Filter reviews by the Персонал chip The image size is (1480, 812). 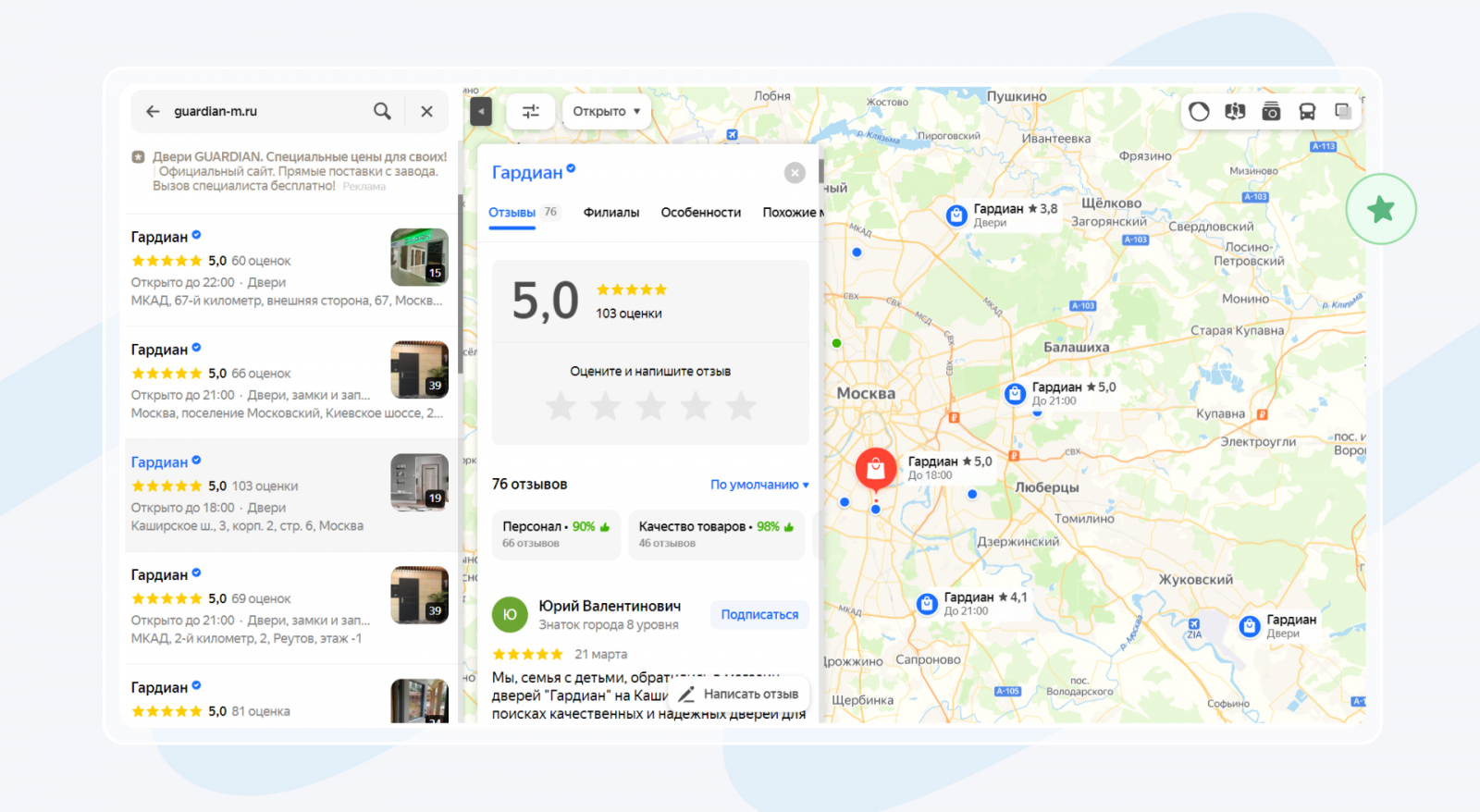point(556,535)
